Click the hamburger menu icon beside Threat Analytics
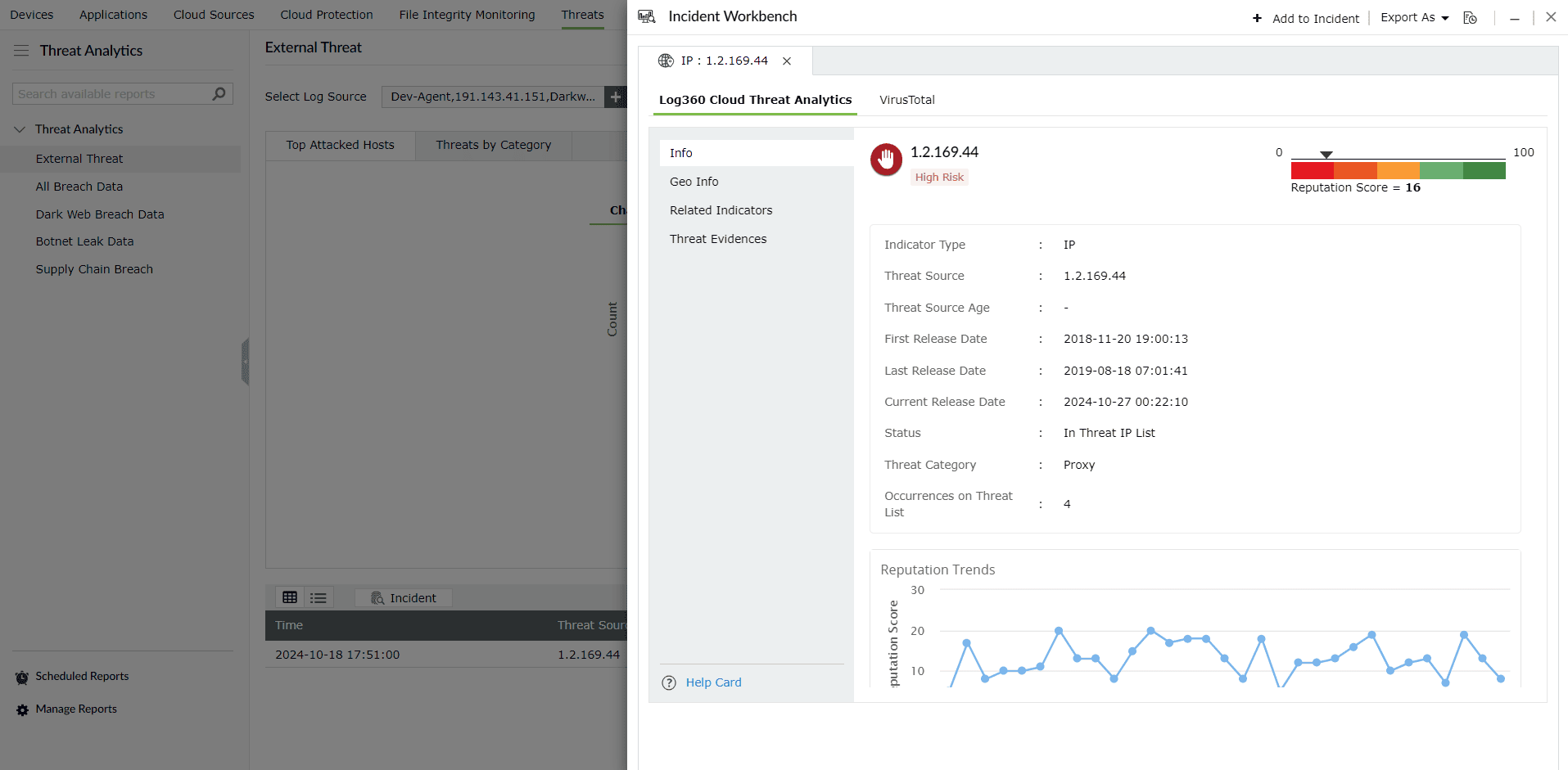The height and width of the screenshot is (770, 1568). tap(21, 51)
